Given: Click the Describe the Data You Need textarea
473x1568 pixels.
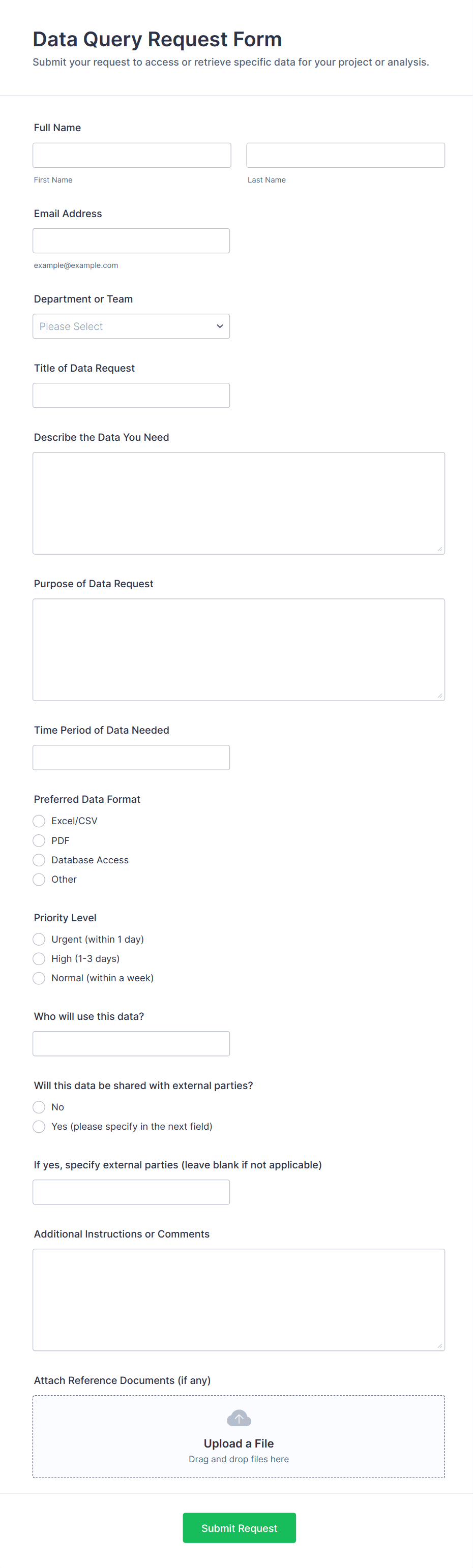Looking at the screenshot, I should (x=239, y=503).
